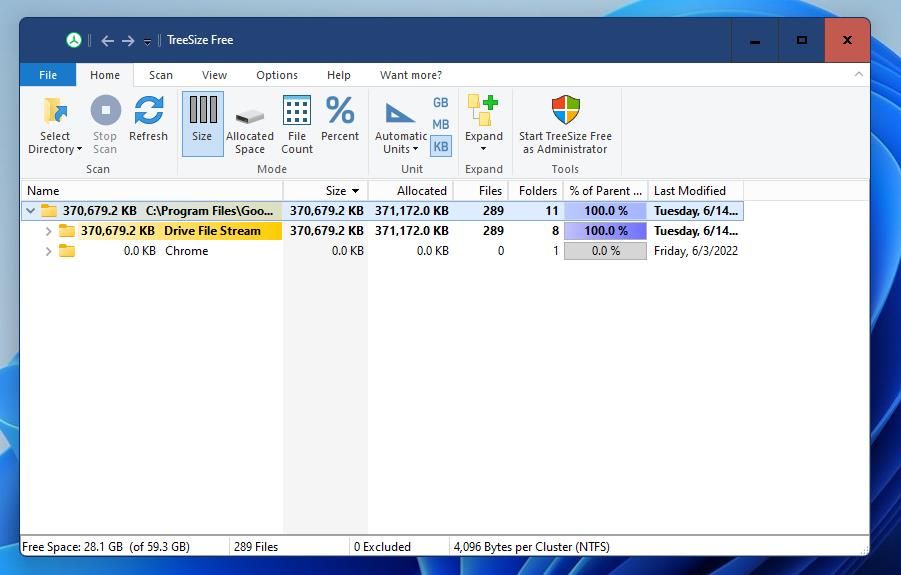Start TreeSize Free as Administrator

click(x=565, y=125)
